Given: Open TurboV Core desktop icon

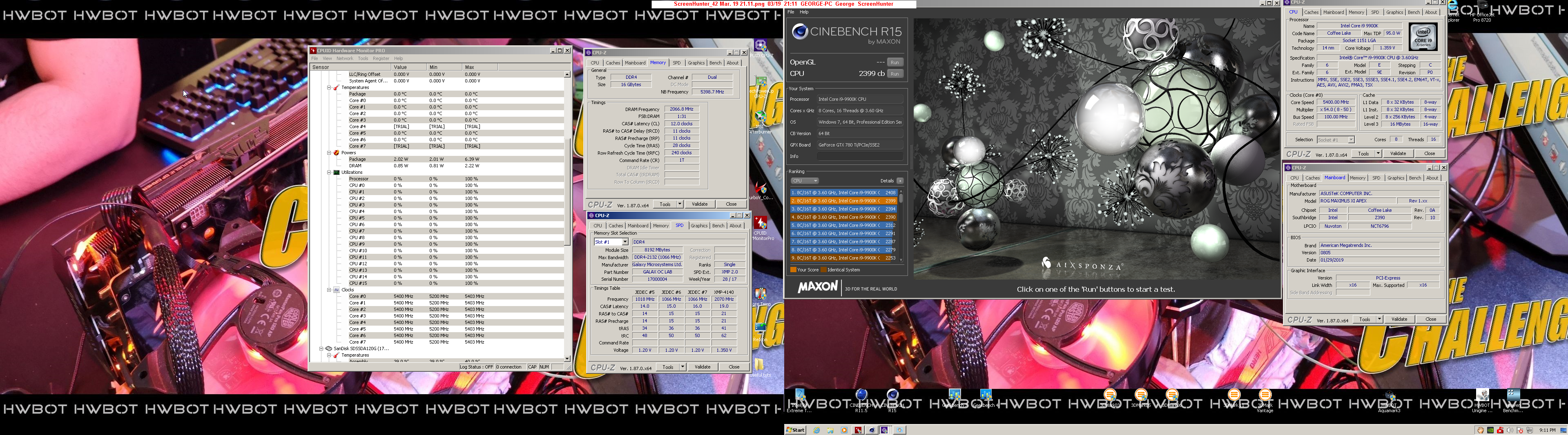Looking at the screenshot, I should [x=761, y=191].
